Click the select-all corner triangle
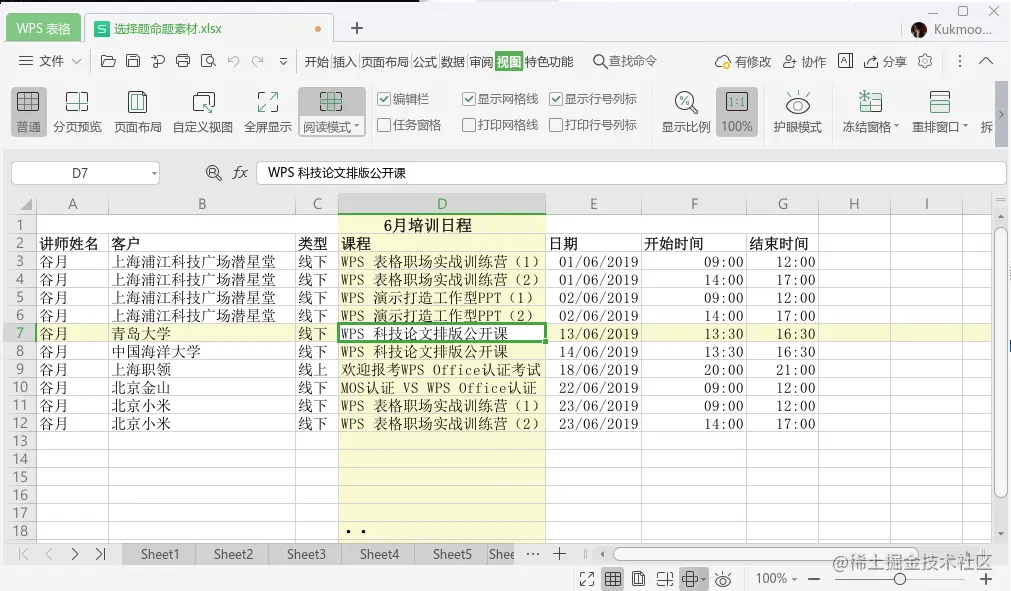The height and width of the screenshot is (591, 1011). pos(26,204)
